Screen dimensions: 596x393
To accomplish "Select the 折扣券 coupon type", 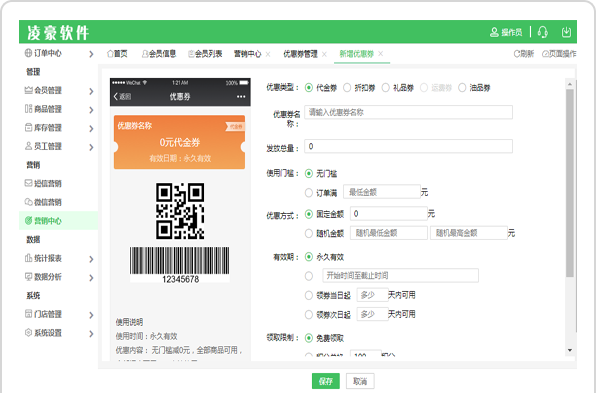I will (347, 88).
